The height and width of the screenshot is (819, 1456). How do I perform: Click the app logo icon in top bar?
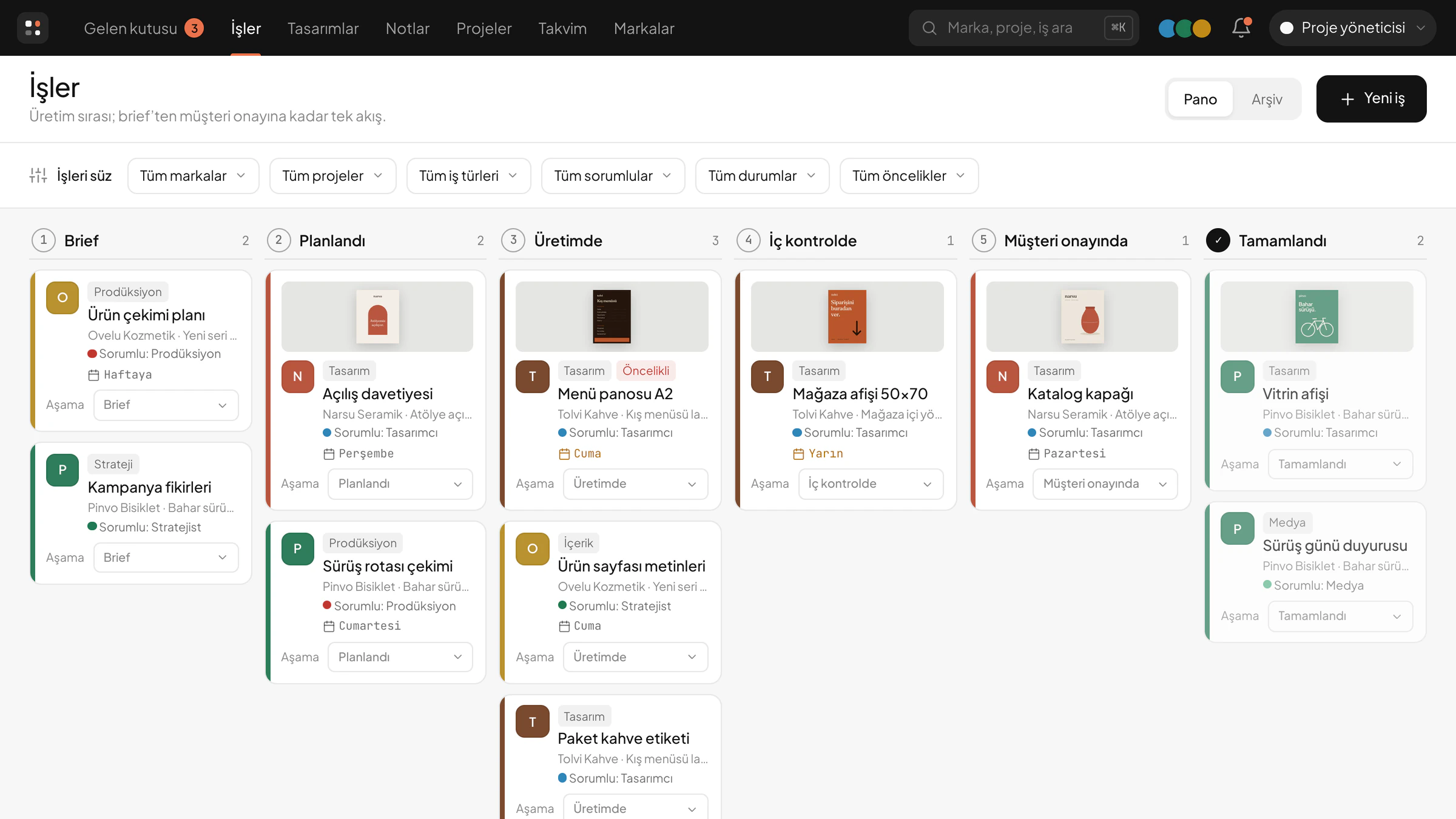33,28
